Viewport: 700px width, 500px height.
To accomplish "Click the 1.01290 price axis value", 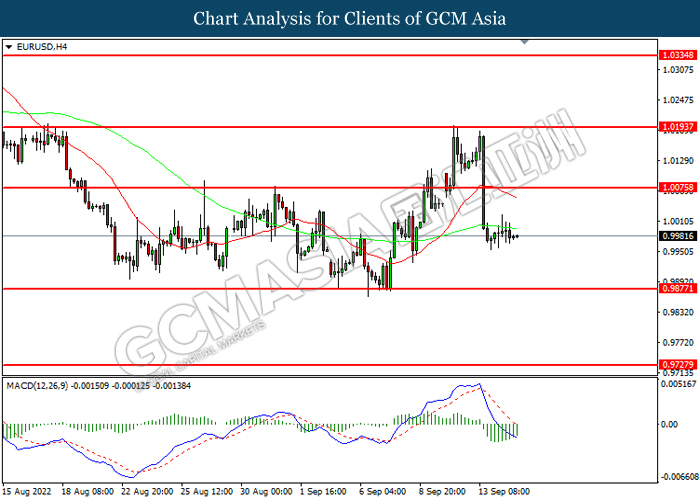I will point(679,161).
